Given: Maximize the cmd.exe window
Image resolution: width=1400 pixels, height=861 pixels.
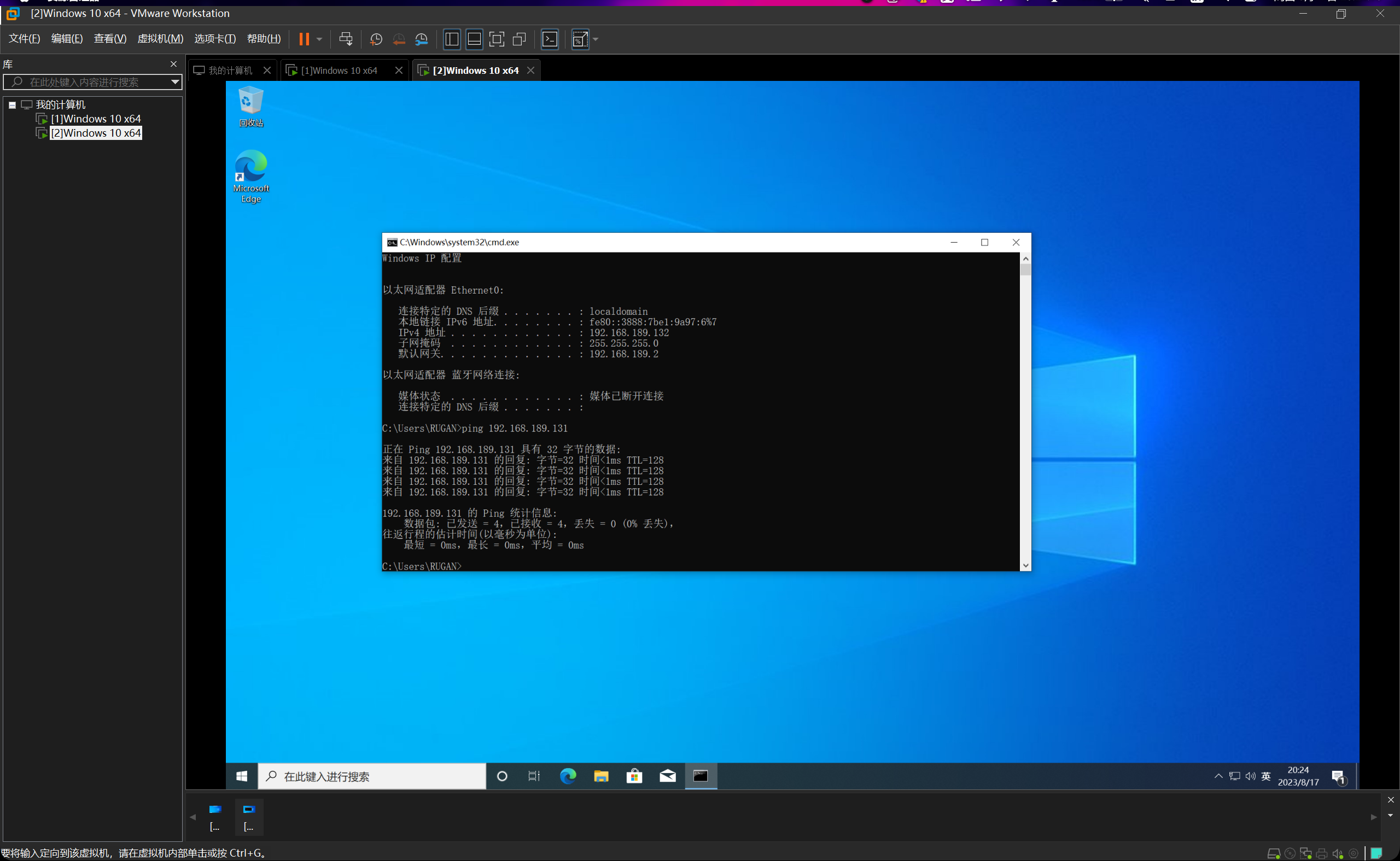Looking at the screenshot, I should point(985,242).
